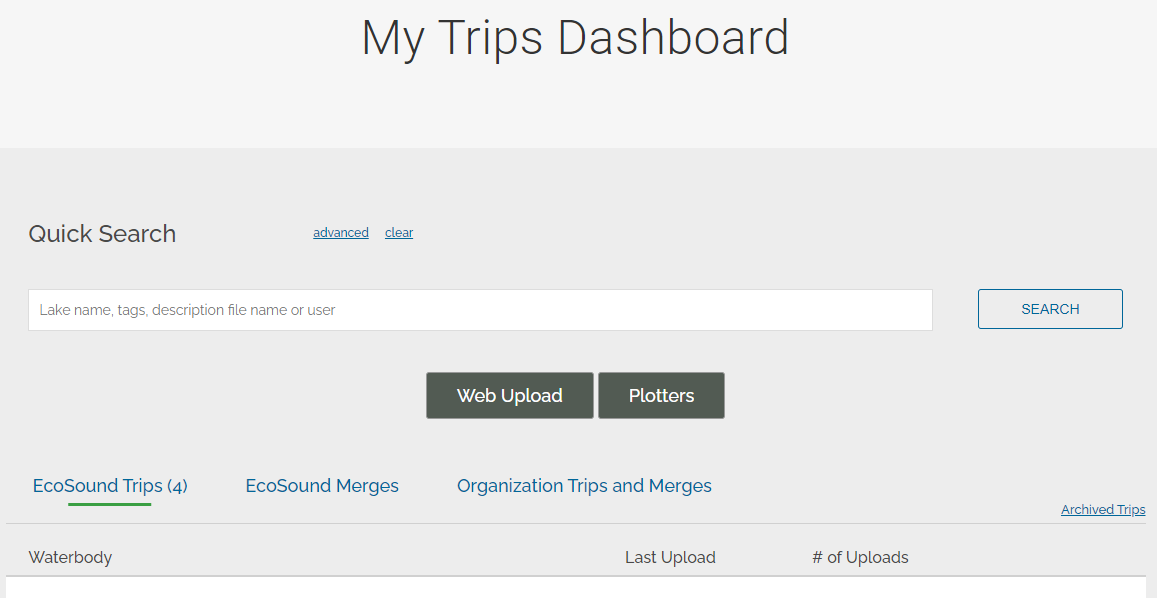1157x598 pixels.
Task: Click the SEARCH button
Action: point(1050,309)
